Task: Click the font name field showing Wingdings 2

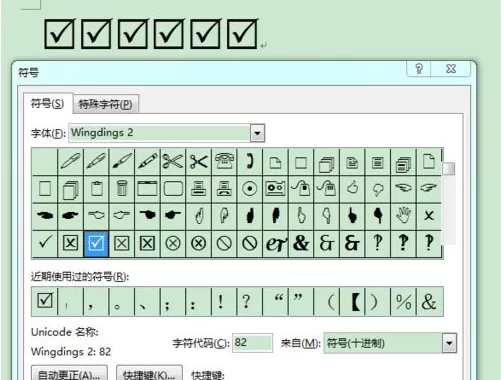Action: point(160,133)
